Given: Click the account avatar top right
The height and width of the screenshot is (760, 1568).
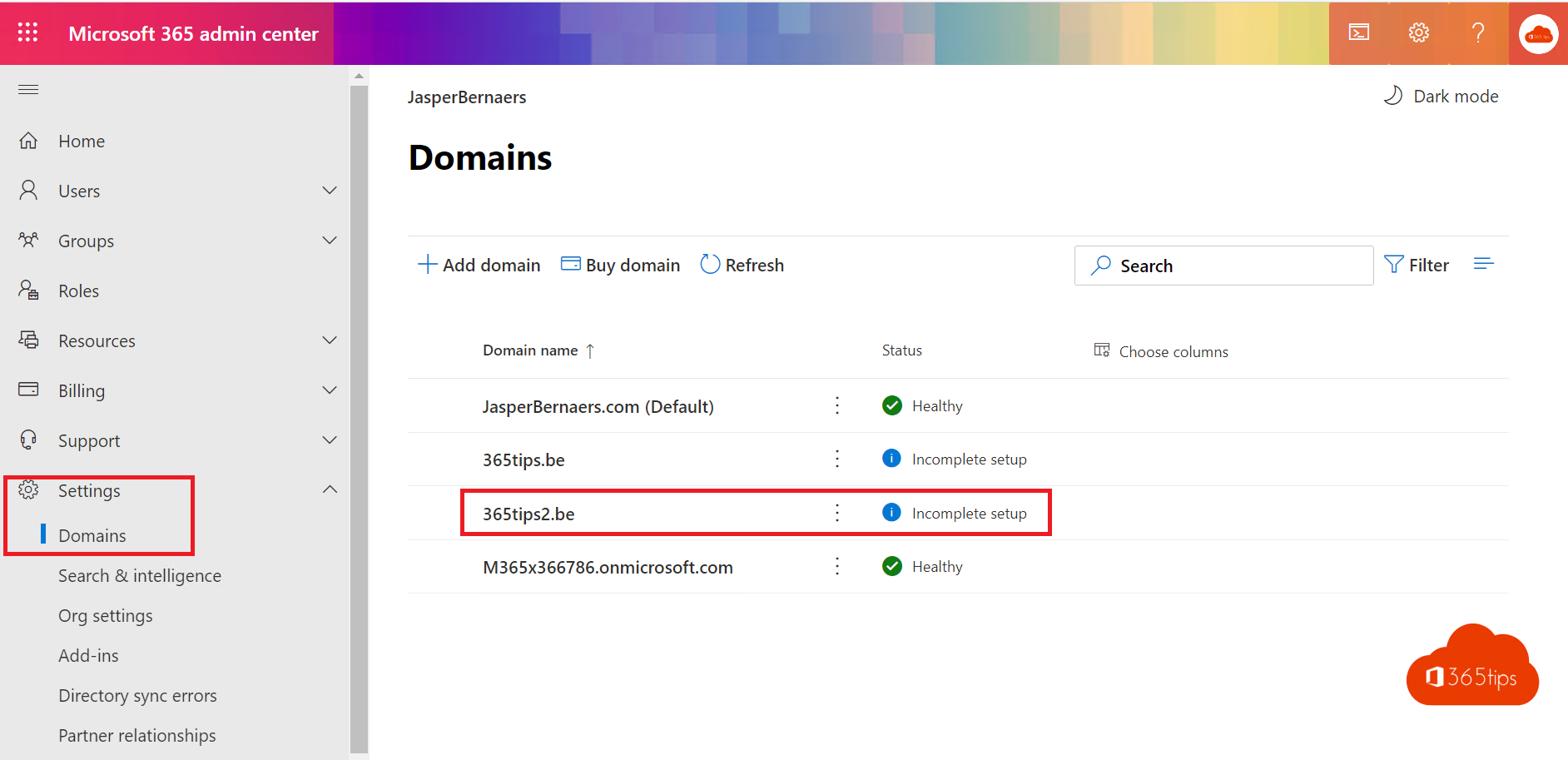Looking at the screenshot, I should tap(1538, 33).
